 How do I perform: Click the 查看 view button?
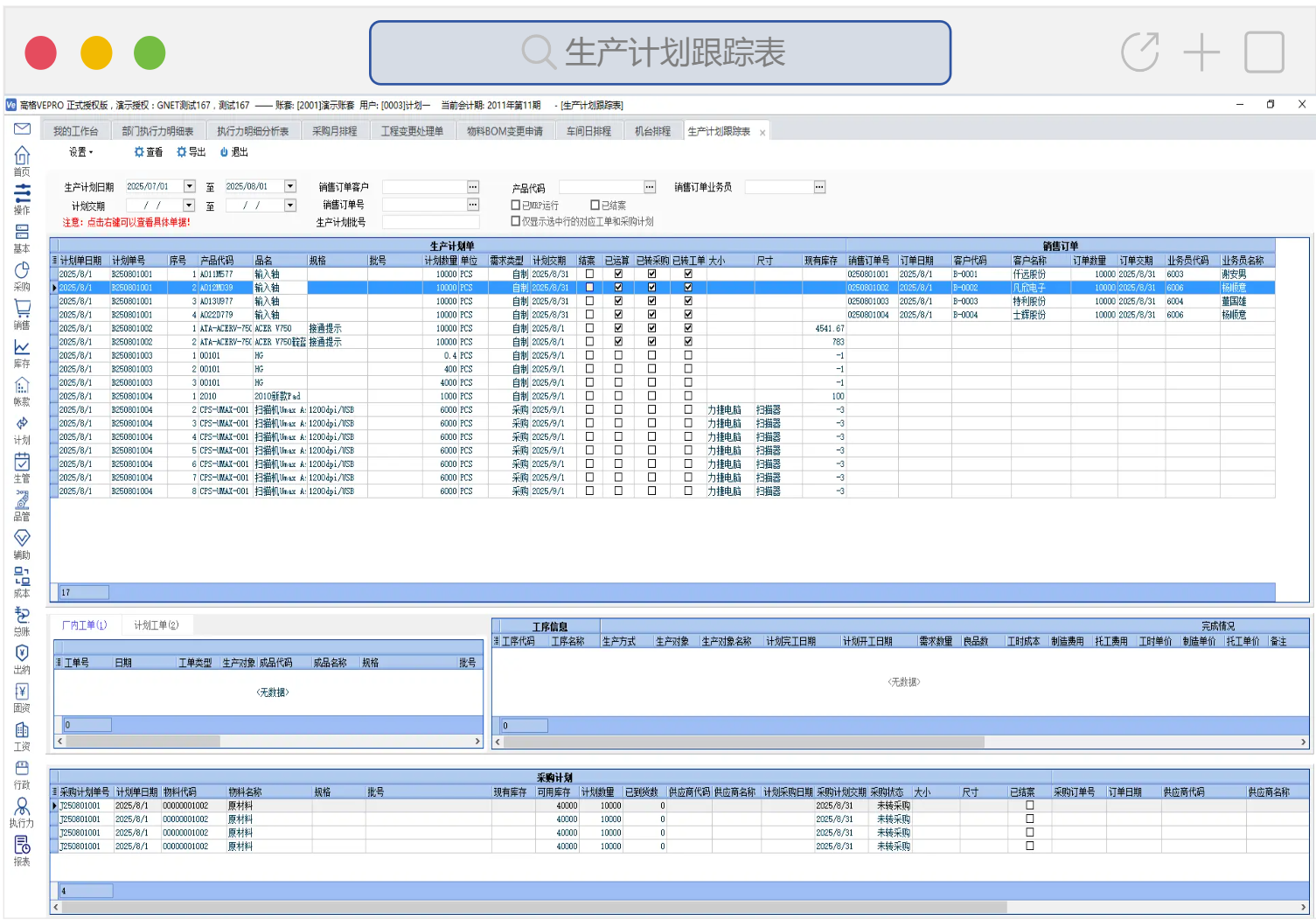[x=149, y=152]
